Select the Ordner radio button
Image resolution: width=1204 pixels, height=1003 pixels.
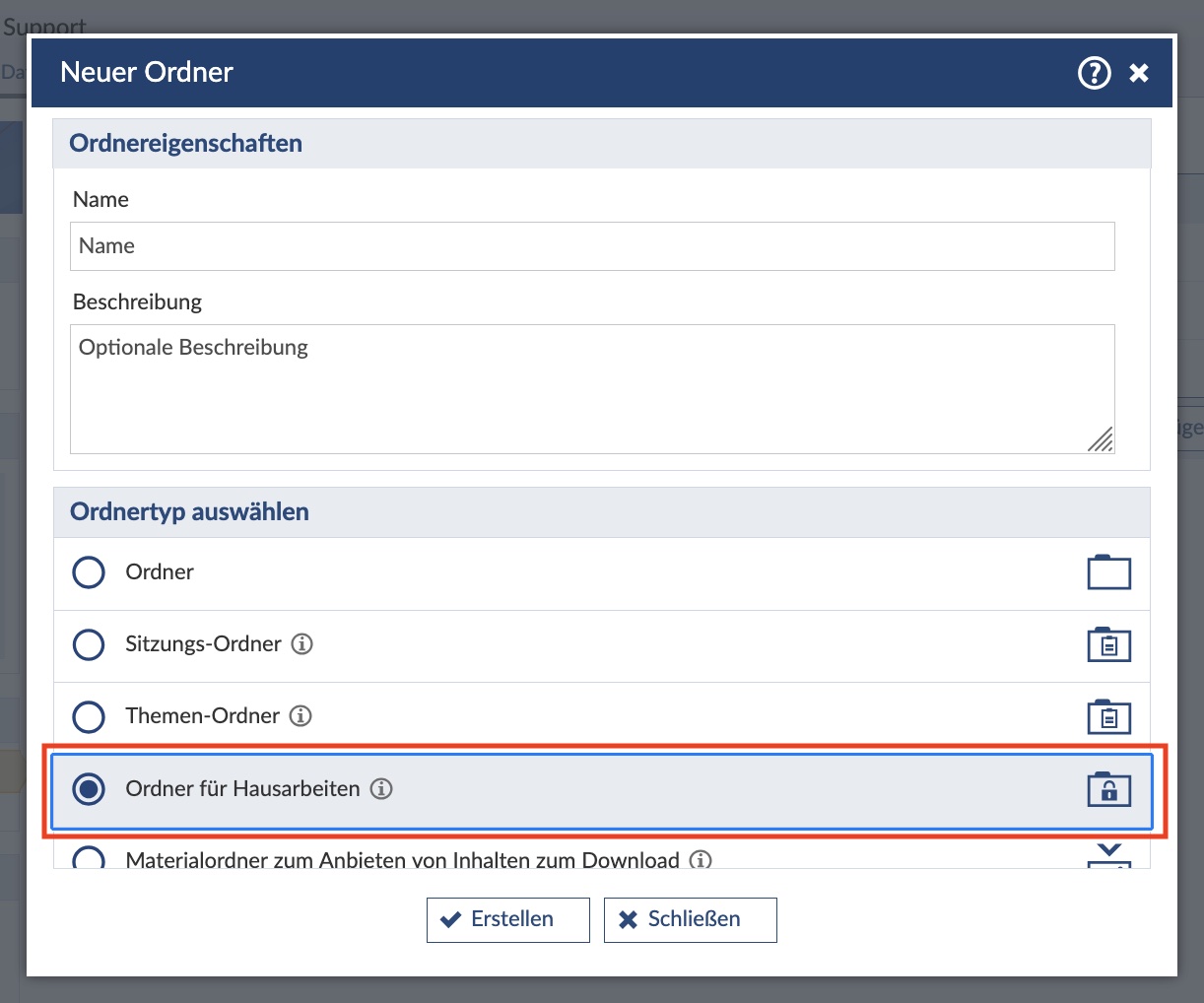pos(89,572)
